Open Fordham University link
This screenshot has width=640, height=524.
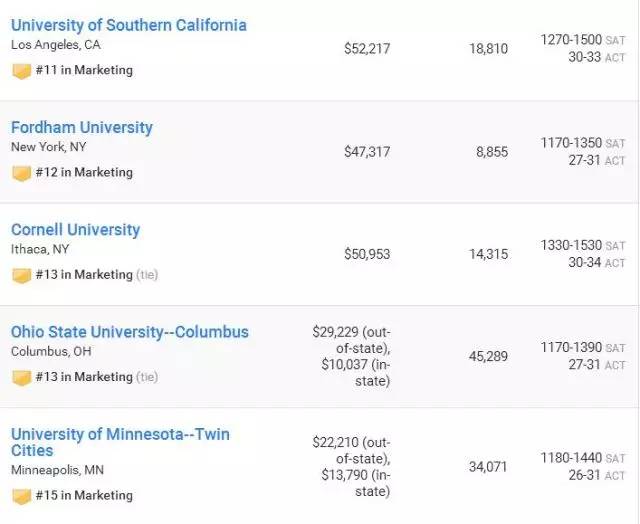[82, 127]
